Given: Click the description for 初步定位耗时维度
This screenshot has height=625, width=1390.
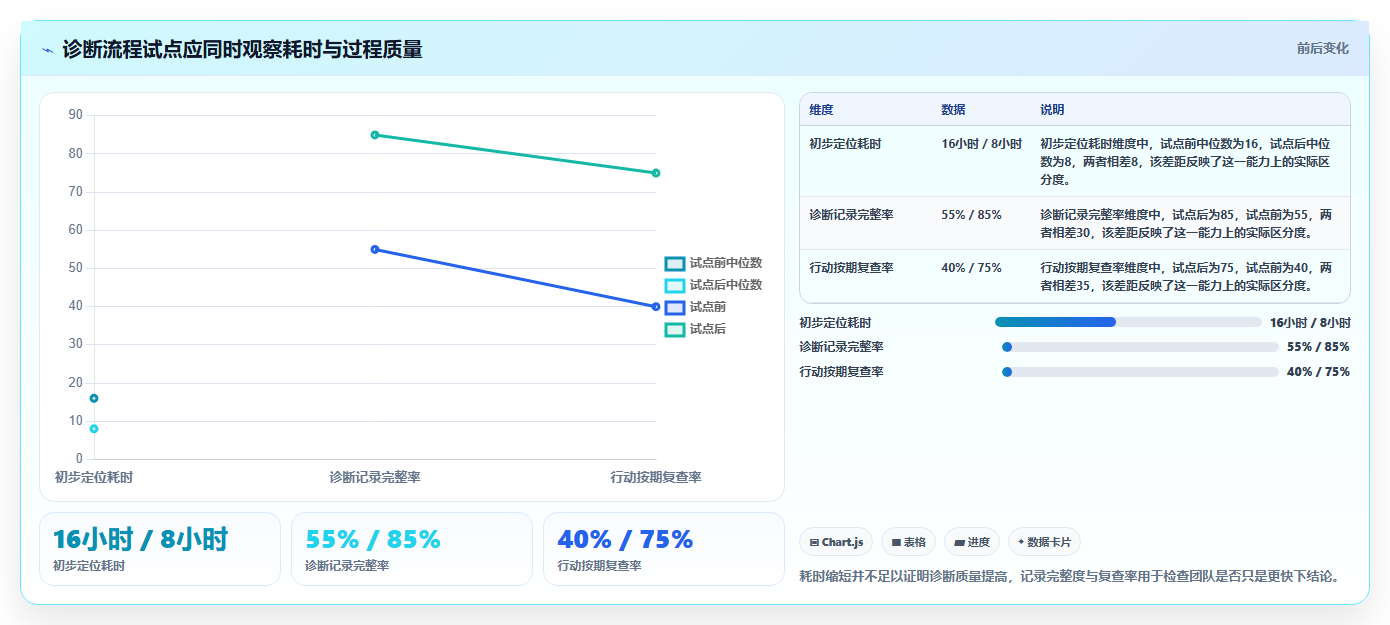Looking at the screenshot, I should point(1185,162).
